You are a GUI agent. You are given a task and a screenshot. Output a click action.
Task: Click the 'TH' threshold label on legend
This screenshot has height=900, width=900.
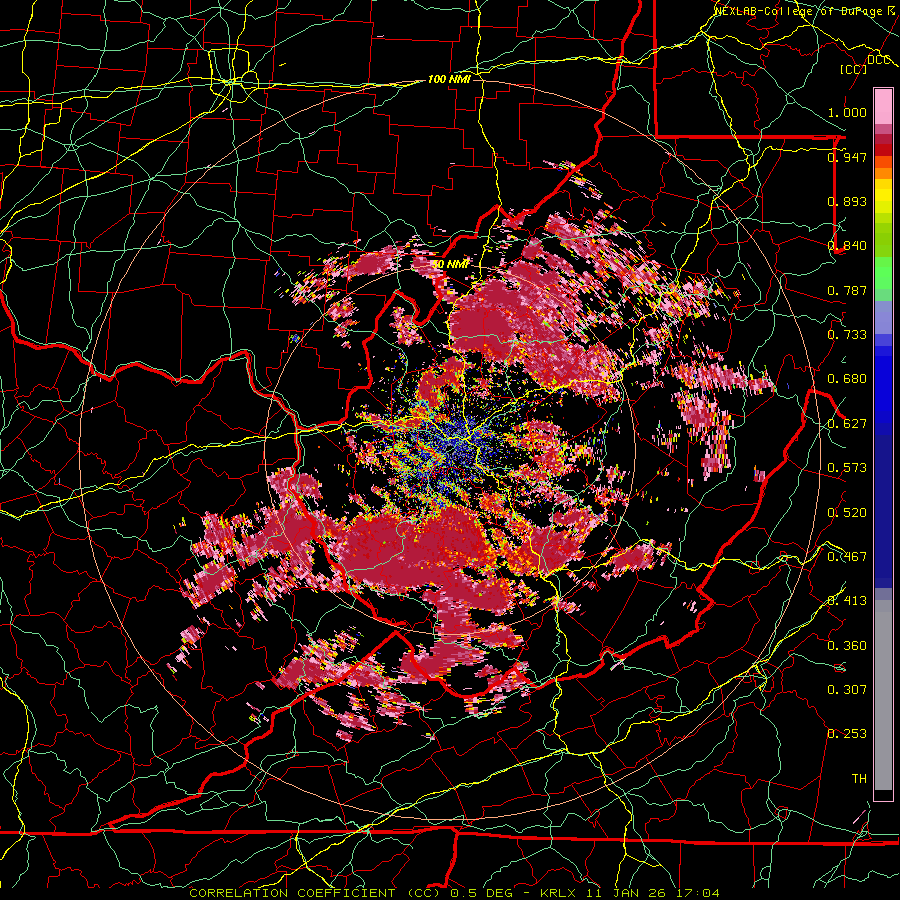[859, 778]
